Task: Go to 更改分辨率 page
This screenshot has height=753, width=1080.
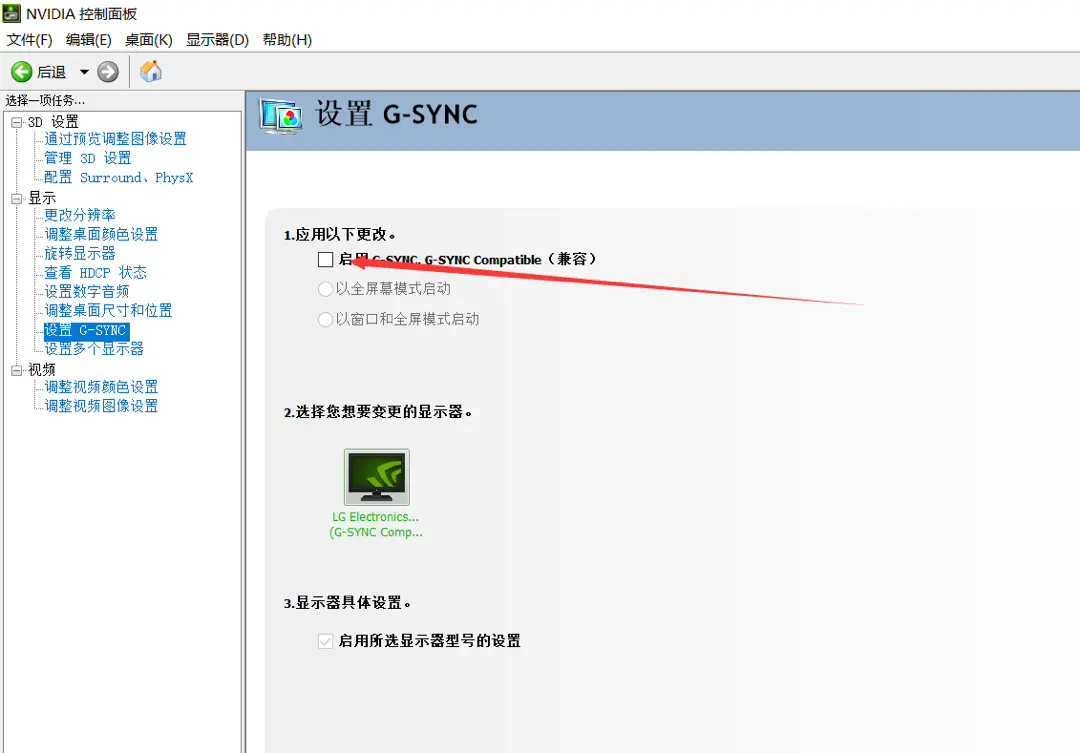Action: [80, 215]
